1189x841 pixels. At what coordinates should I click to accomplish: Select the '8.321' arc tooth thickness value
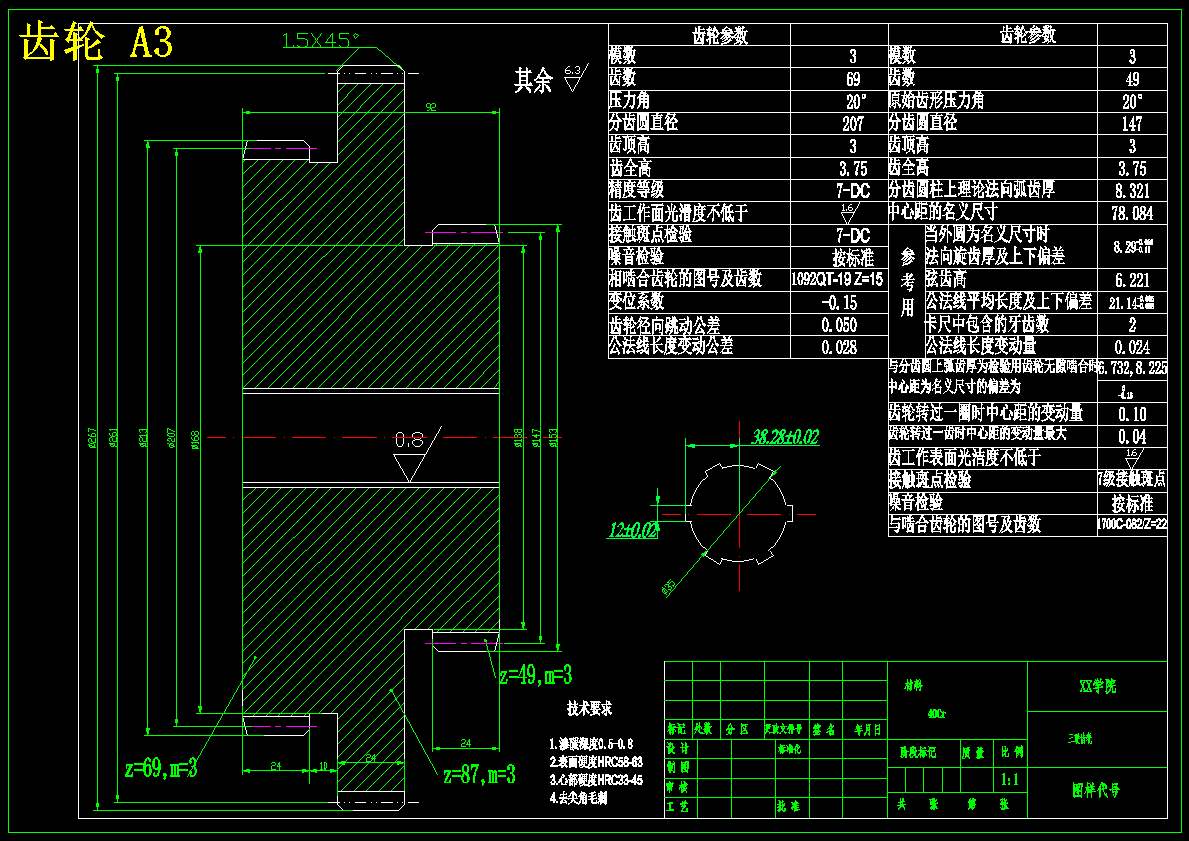(1132, 190)
